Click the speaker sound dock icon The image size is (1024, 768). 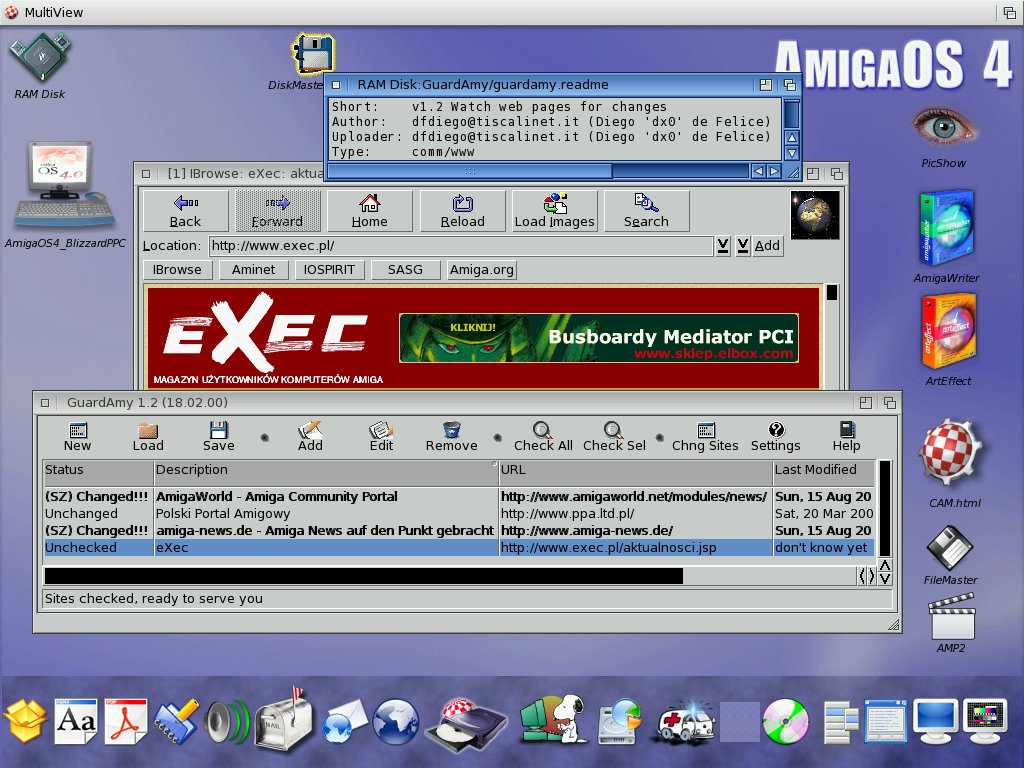pos(225,722)
